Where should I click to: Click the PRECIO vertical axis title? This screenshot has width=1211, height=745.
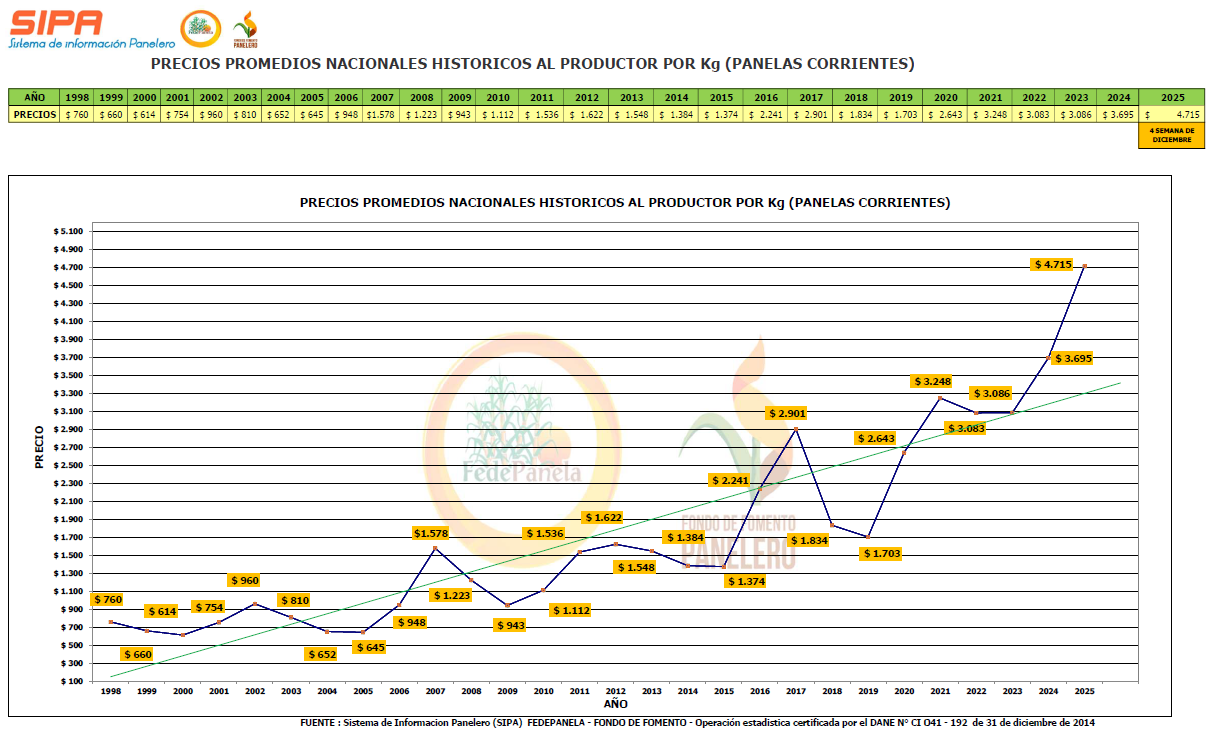[39, 447]
